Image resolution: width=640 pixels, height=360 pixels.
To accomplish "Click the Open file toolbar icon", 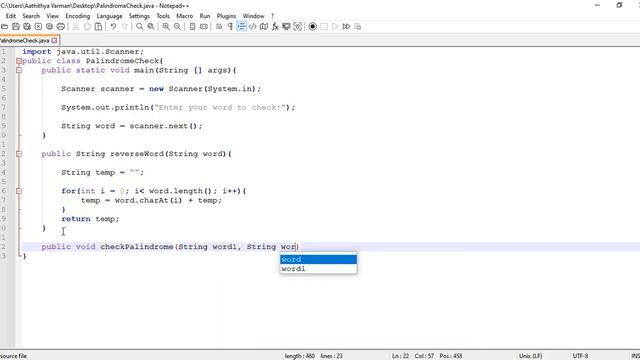I will pyautogui.click(x=4, y=27).
